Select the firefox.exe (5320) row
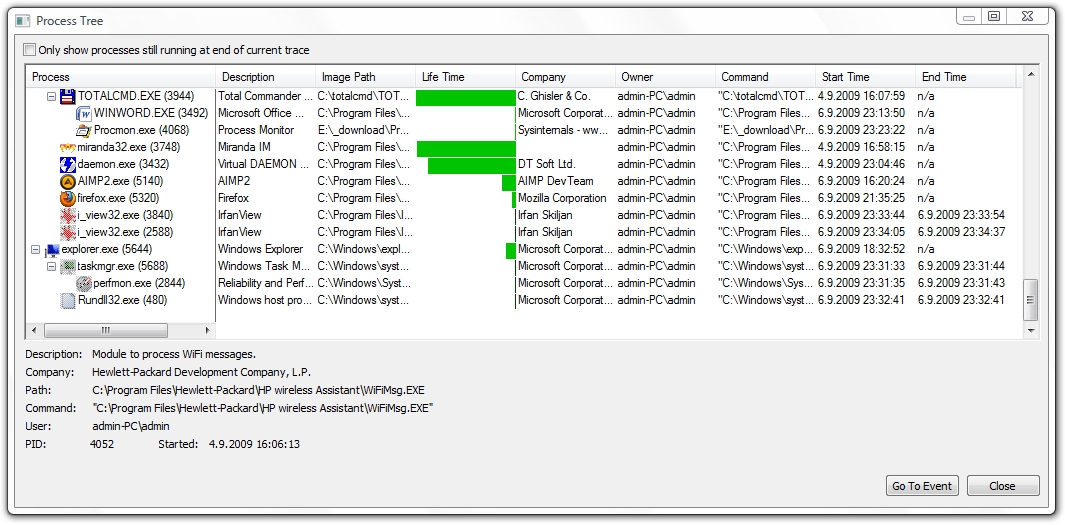The width and height of the screenshot is (1065, 525). [x=523, y=198]
